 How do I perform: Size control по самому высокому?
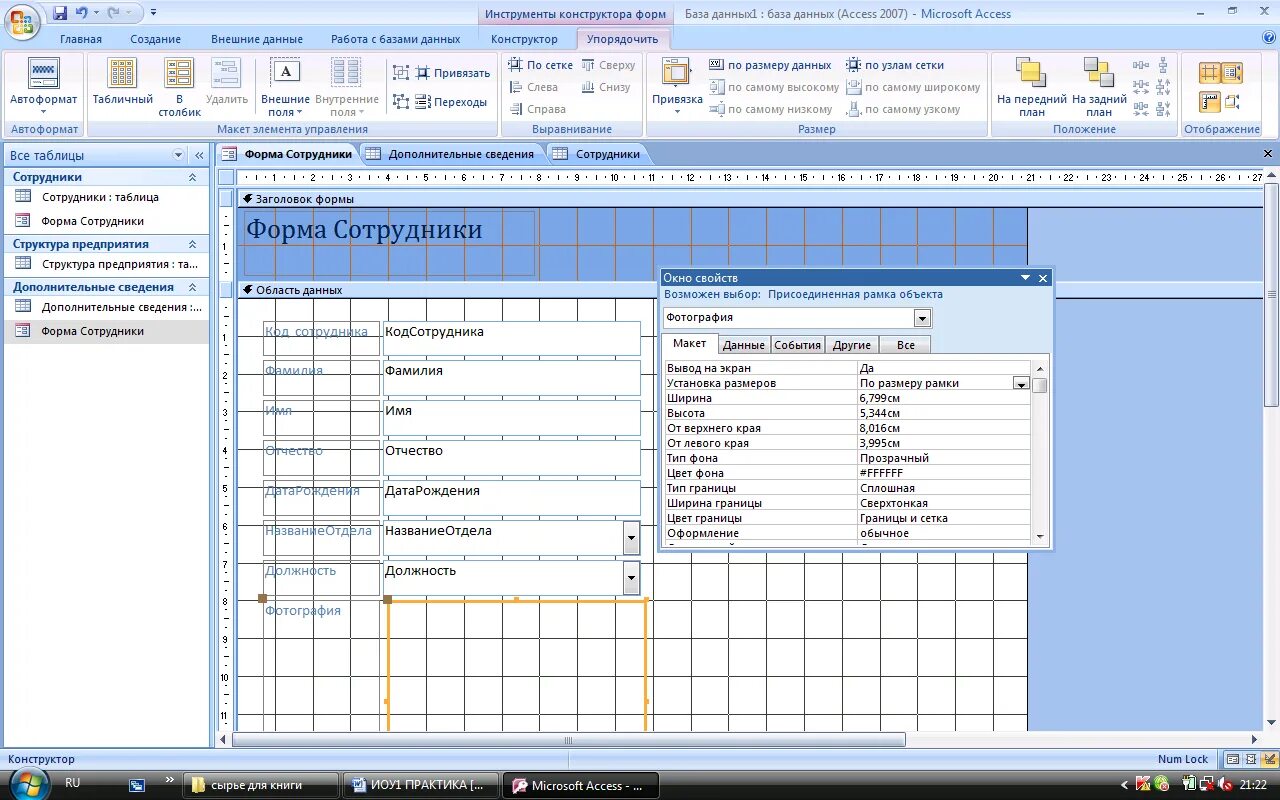774,87
